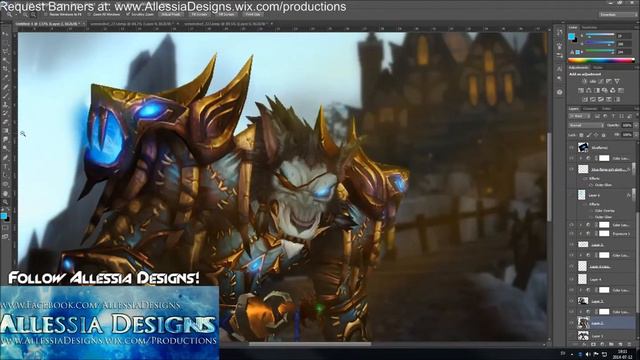The width and height of the screenshot is (640, 360).
Task: Select the Pen tool
Action: pyautogui.click(x=5, y=158)
